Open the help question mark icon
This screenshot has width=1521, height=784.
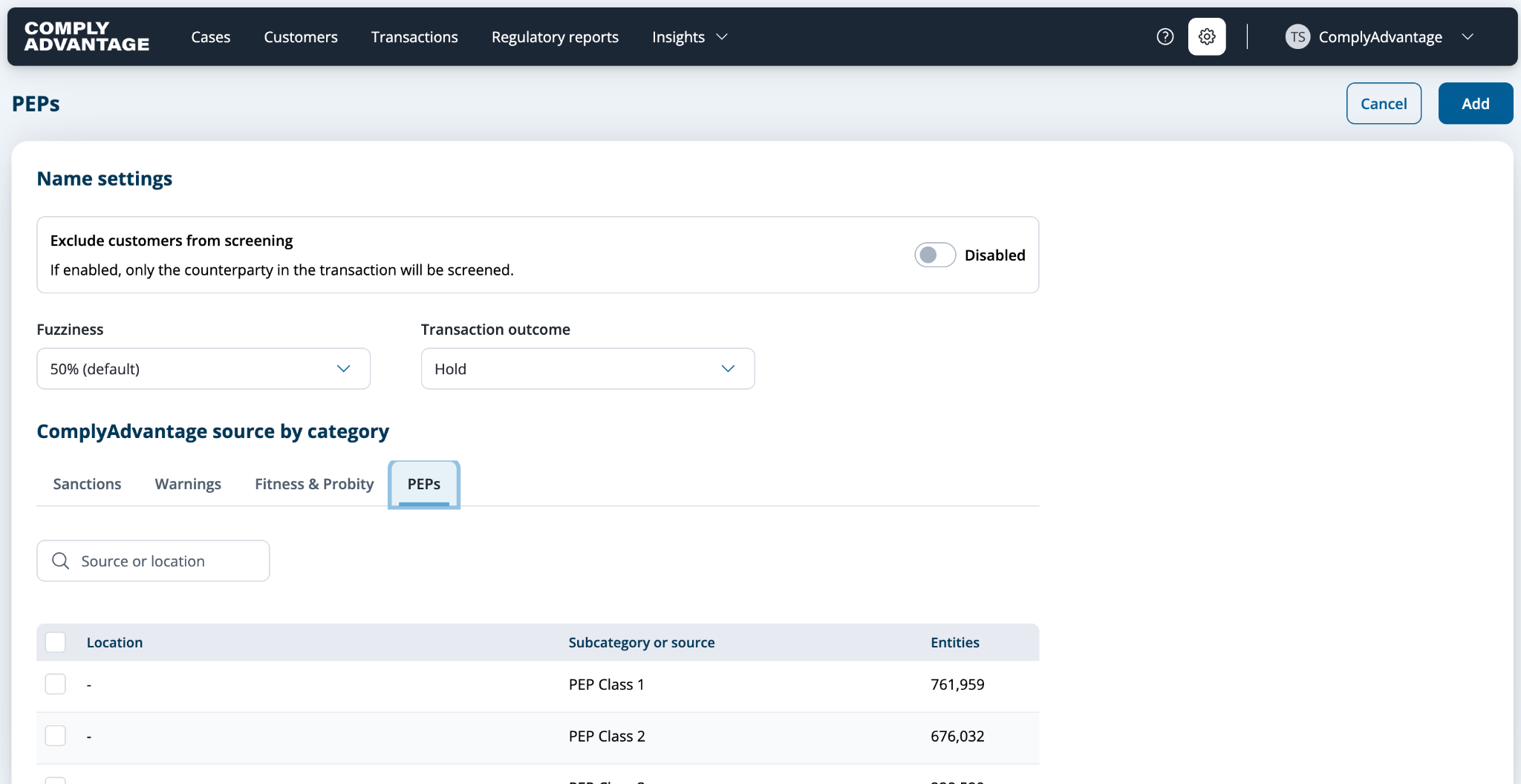(1165, 36)
